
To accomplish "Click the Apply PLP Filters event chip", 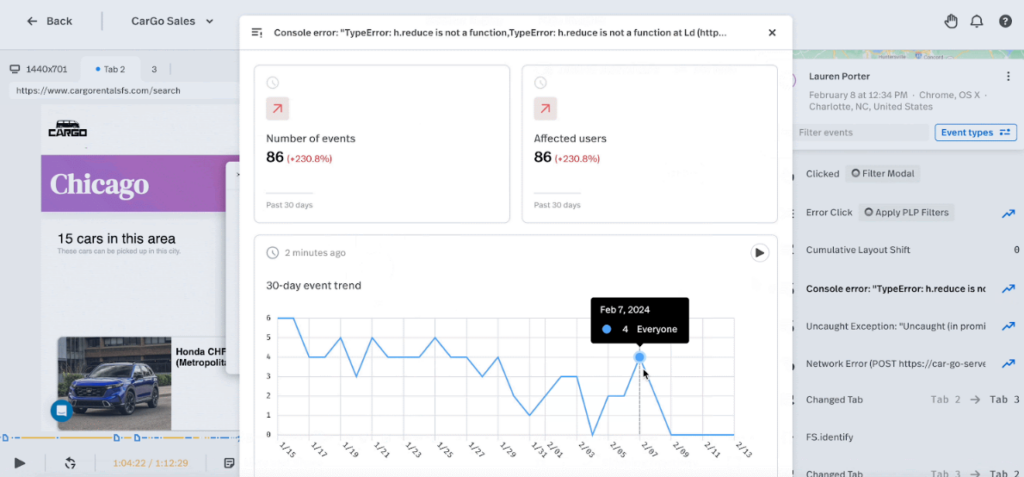I will pyautogui.click(x=906, y=212).
